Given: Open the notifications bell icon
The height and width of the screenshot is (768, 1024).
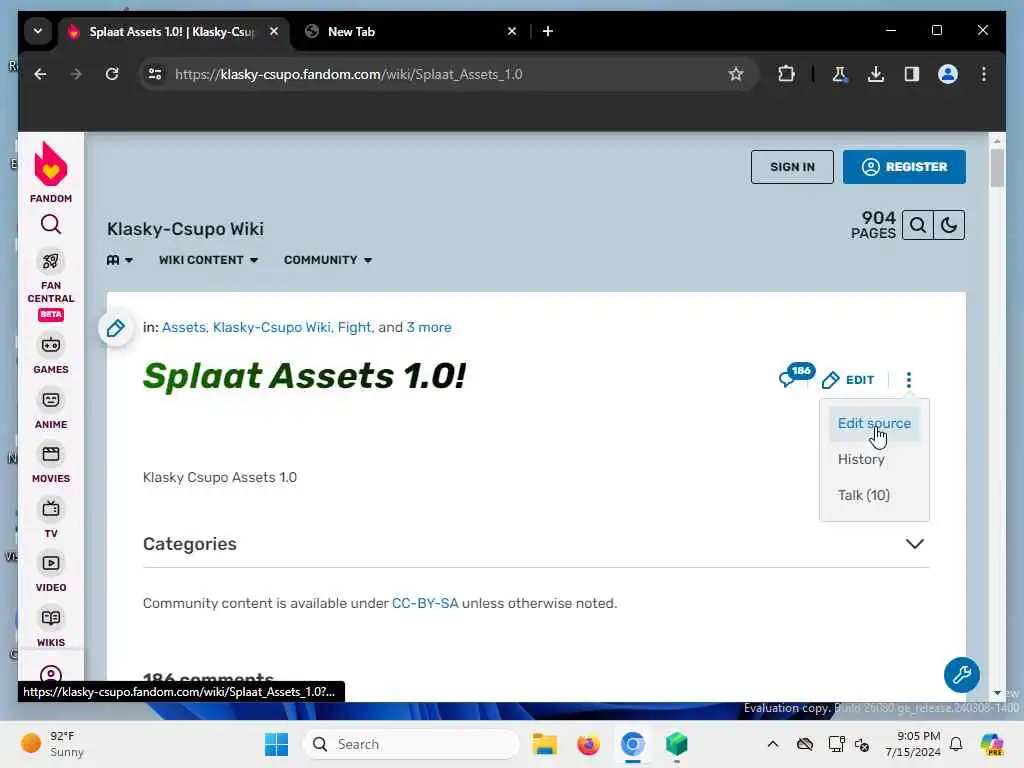Looking at the screenshot, I should tap(955, 744).
